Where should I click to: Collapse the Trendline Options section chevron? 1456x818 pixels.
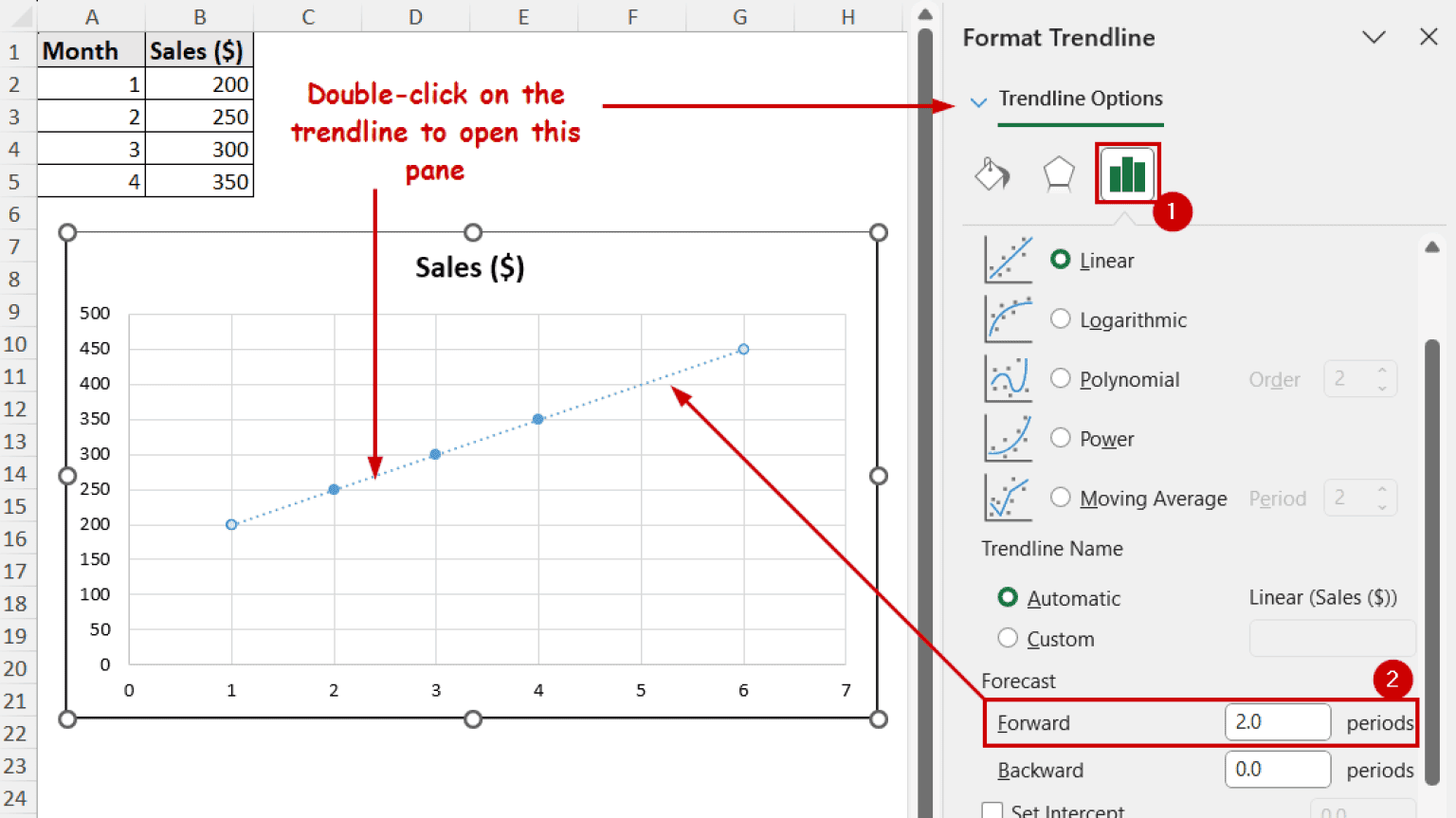tap(978, 100)
